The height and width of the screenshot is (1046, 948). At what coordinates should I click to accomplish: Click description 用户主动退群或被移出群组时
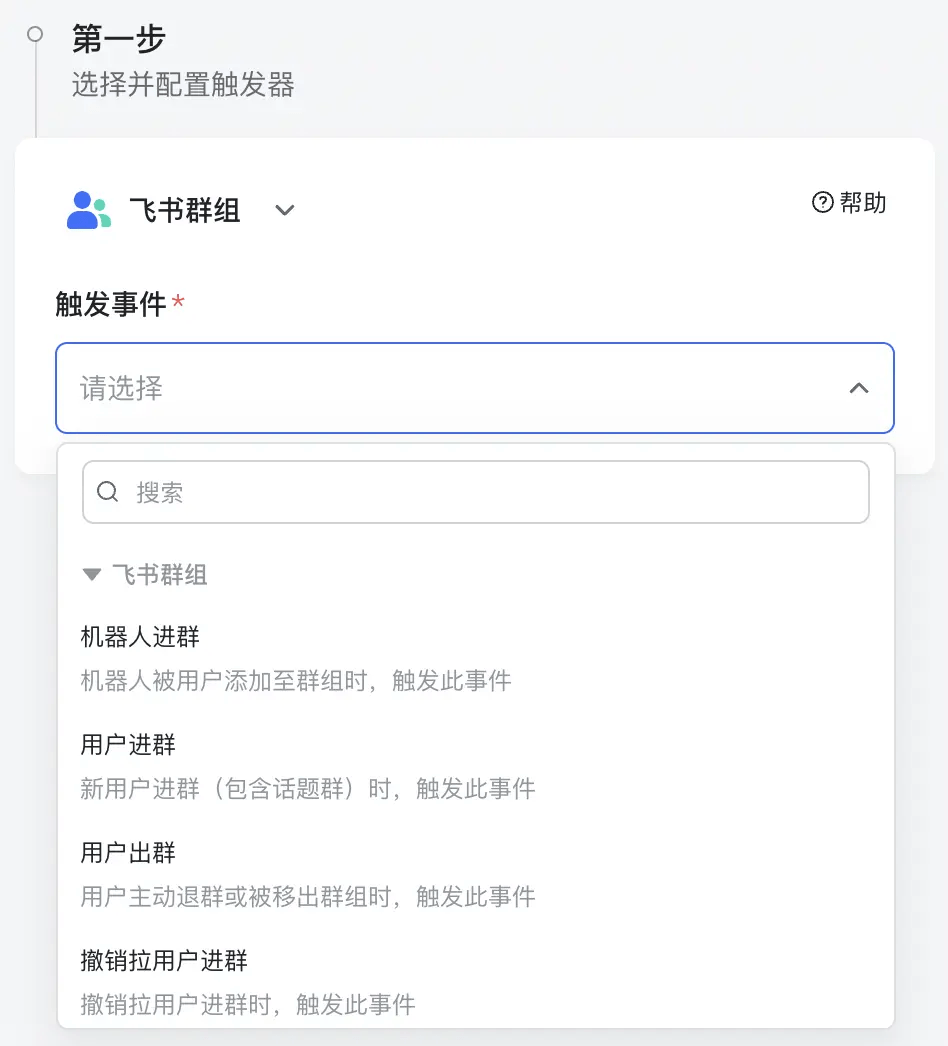pos(236,897)
